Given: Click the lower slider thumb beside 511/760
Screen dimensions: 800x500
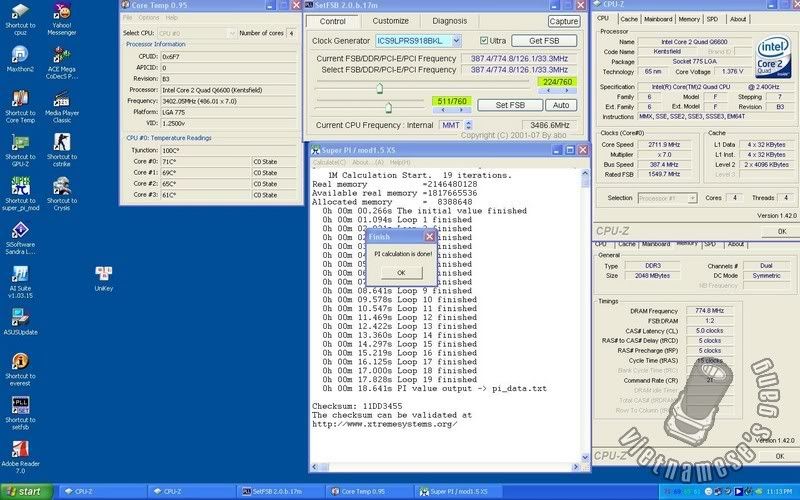Looking at the screenshot, I should 388,107.
